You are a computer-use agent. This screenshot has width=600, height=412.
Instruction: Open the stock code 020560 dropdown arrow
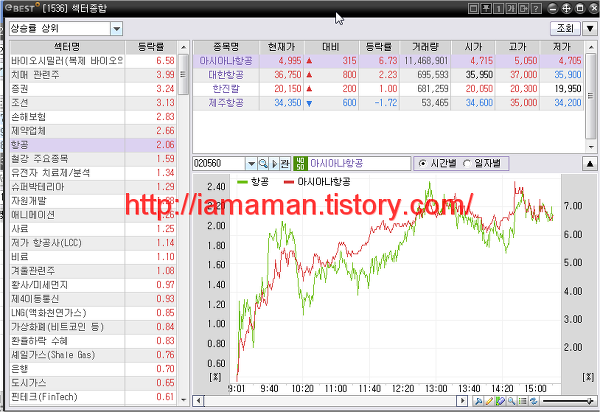[x=251, y=164]
